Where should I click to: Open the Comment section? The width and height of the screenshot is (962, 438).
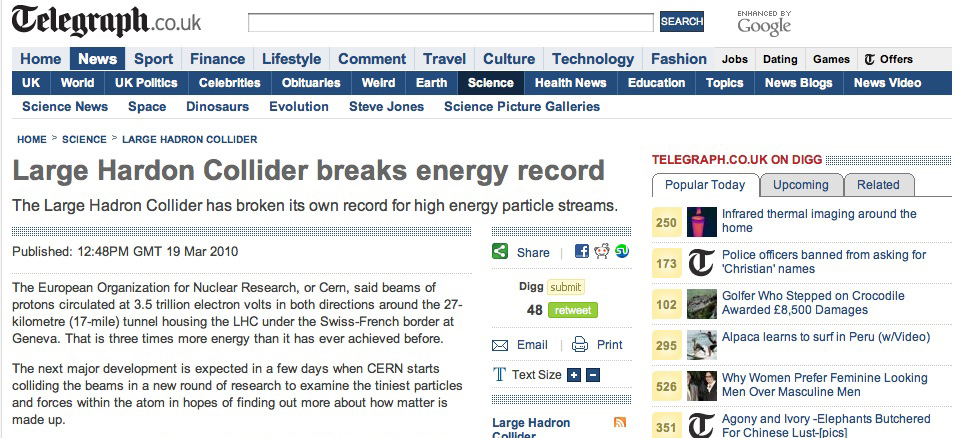[x=372, y=59]
